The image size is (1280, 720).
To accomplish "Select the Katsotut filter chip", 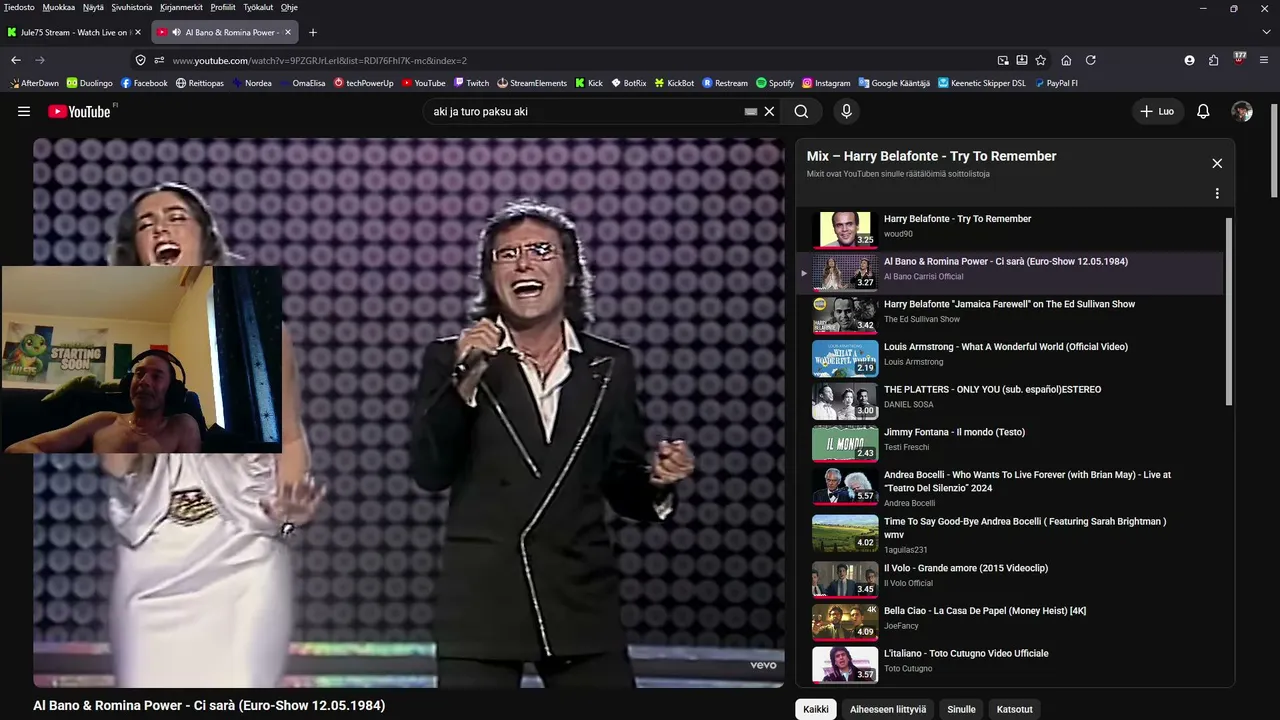I will click(x=1015, y=709).
